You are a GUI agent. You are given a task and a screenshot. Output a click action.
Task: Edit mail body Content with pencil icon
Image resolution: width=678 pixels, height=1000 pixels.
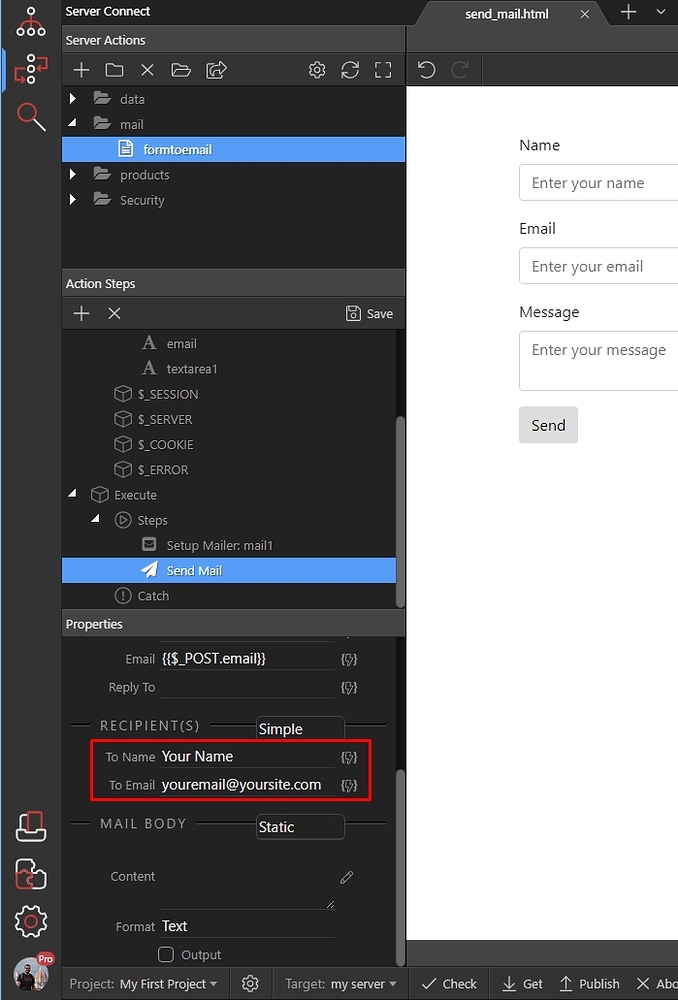point(347,877)
